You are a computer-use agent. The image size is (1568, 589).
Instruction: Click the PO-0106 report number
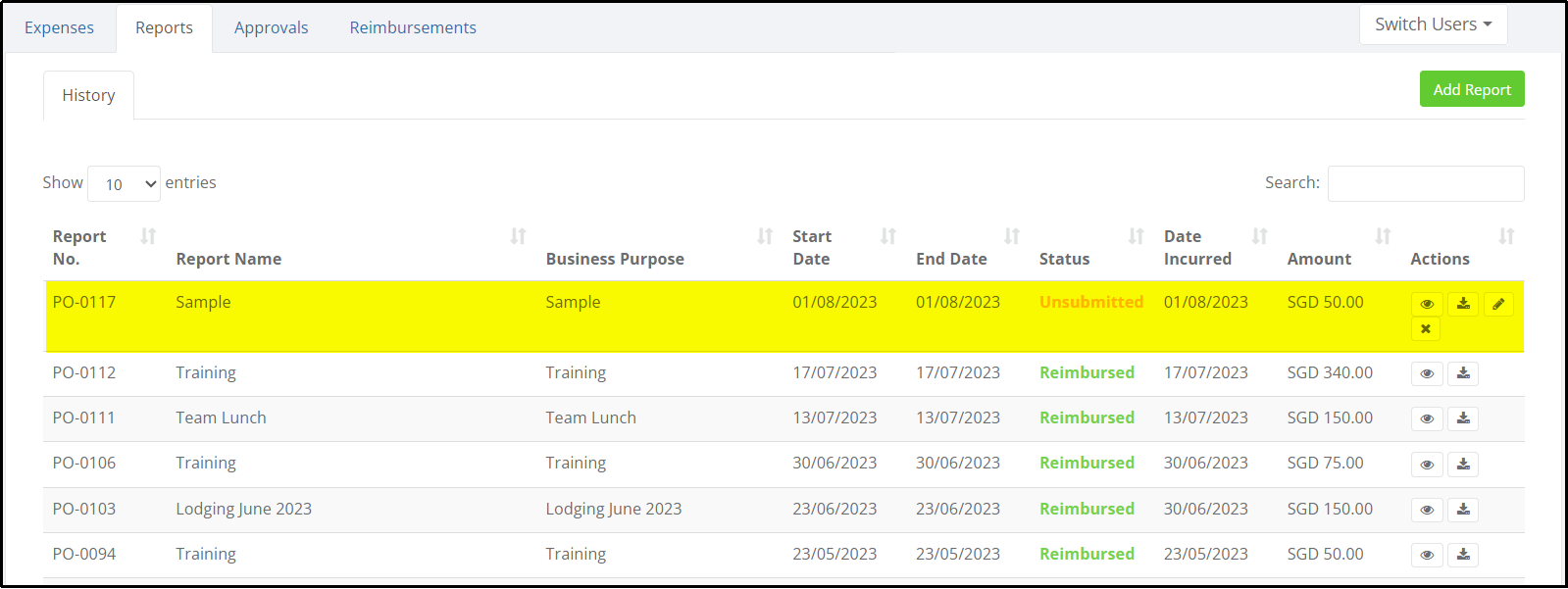[x=84, y=463]
